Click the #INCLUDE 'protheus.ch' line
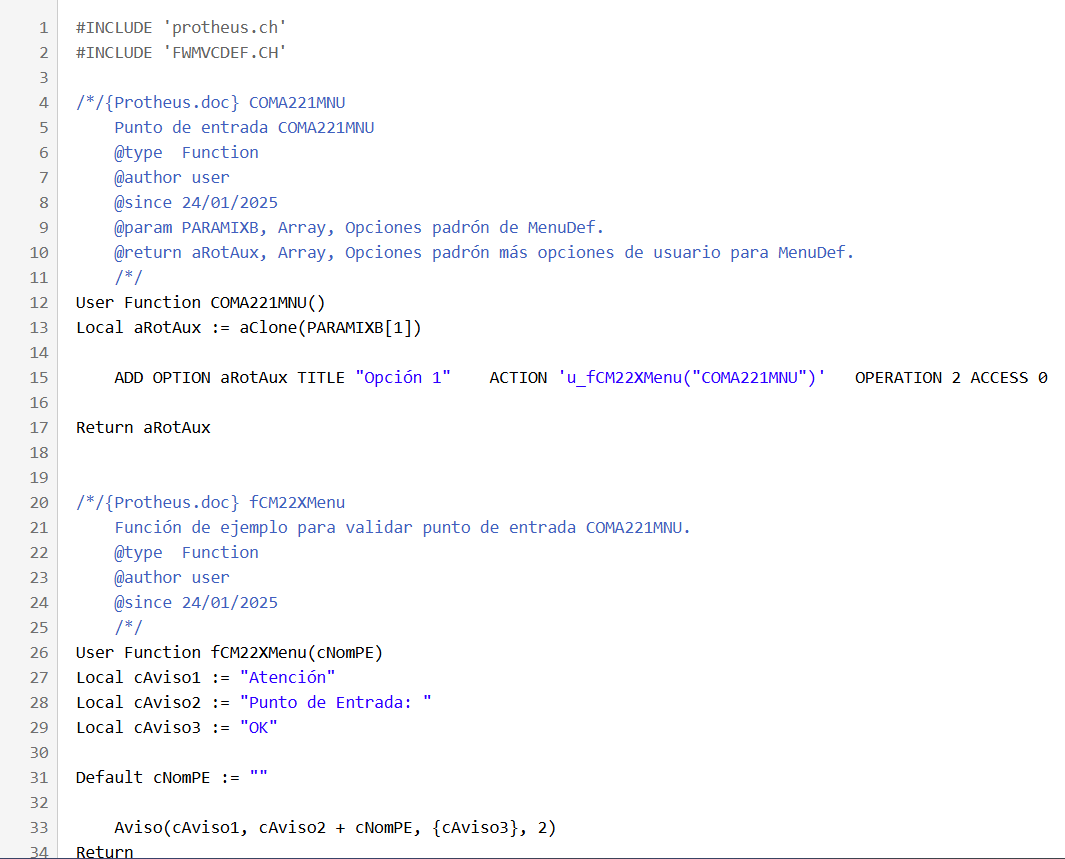Image resolution: width=1065 pixels, height=859 pixels. [181, 28]
